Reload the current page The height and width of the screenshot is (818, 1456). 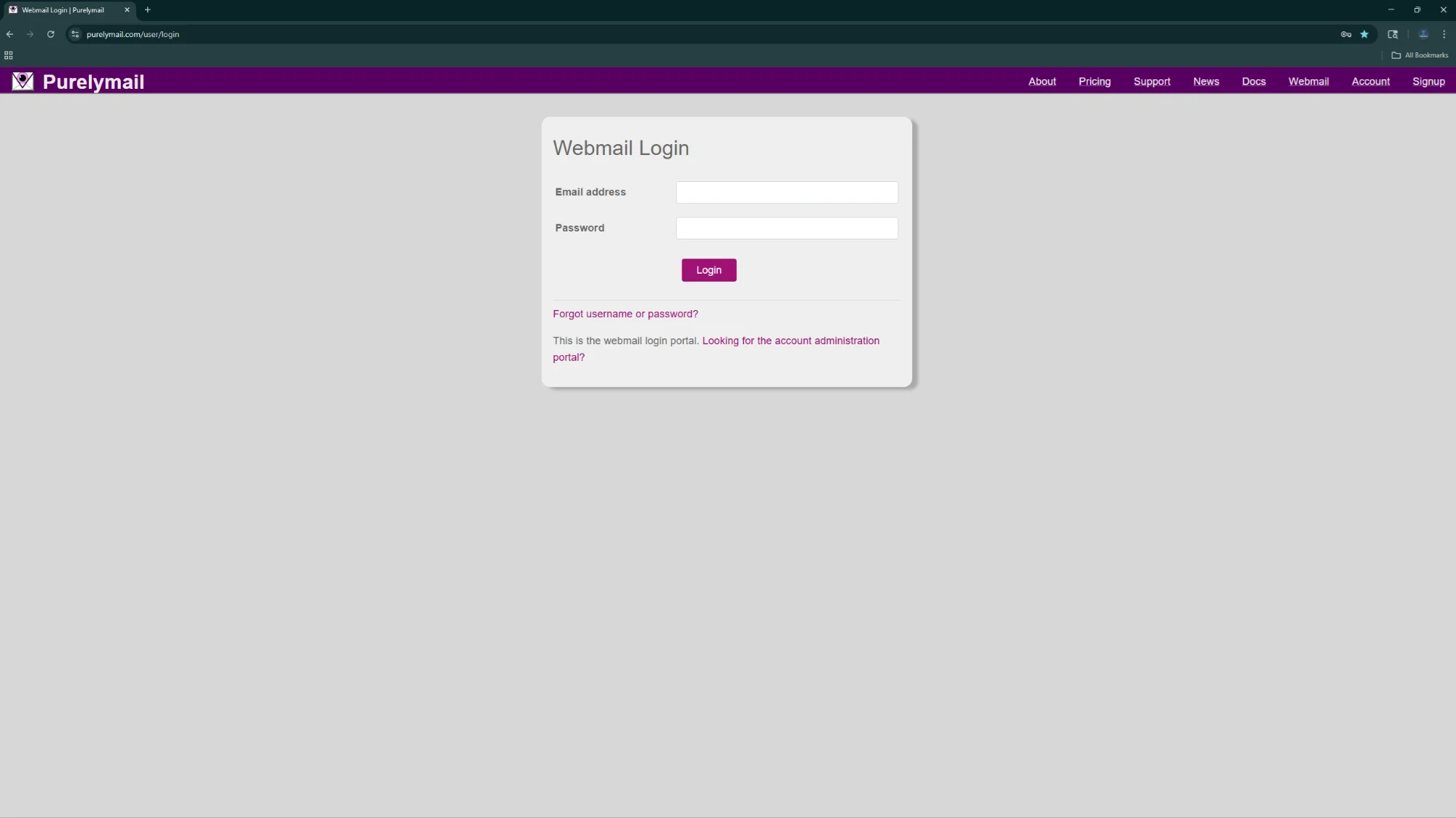[50, 34]
